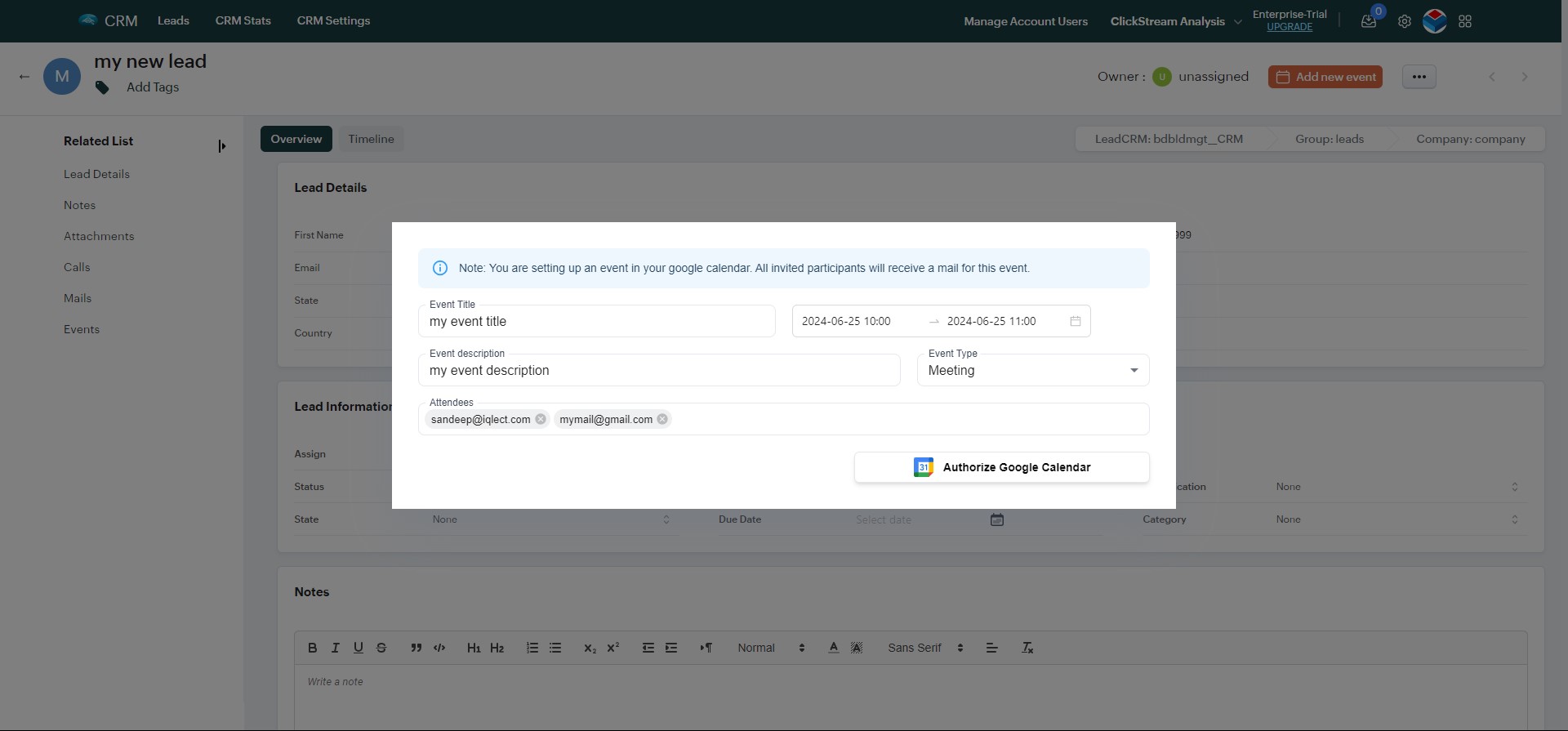This screenshot has width=1568, height=731.
Task: Open the user profile avatar menu
Action: tap(1435, 21)
